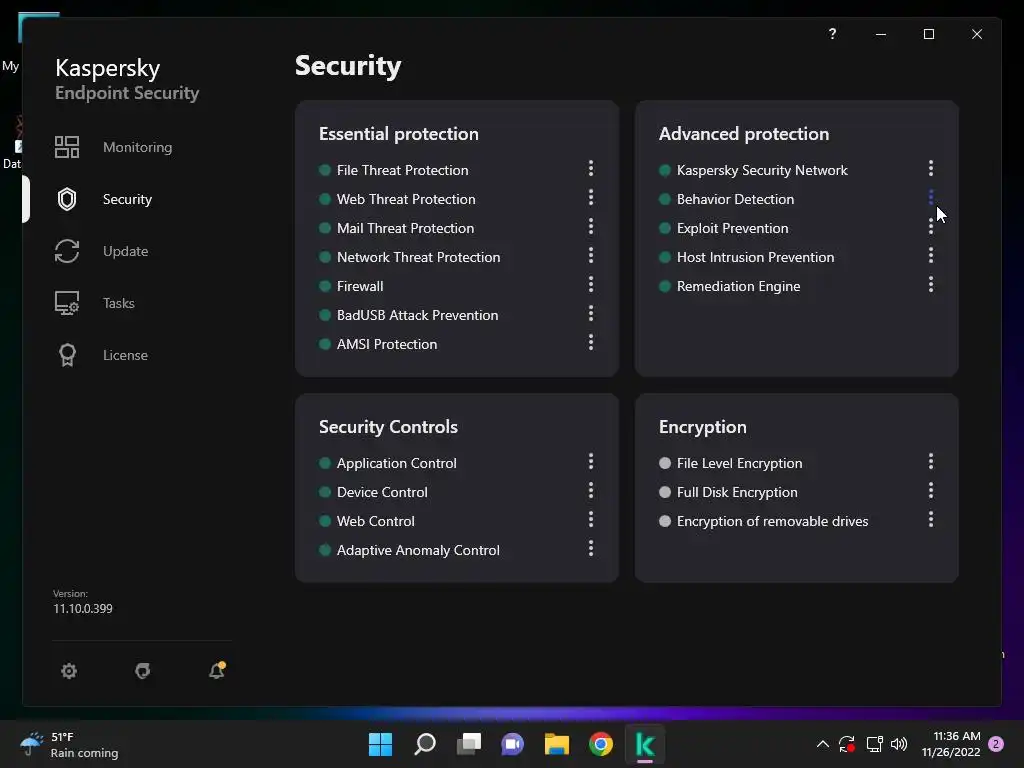Click Full Disk Encryption gray dot
Viewport: 1024px width, 768px height.
(665, 492)
